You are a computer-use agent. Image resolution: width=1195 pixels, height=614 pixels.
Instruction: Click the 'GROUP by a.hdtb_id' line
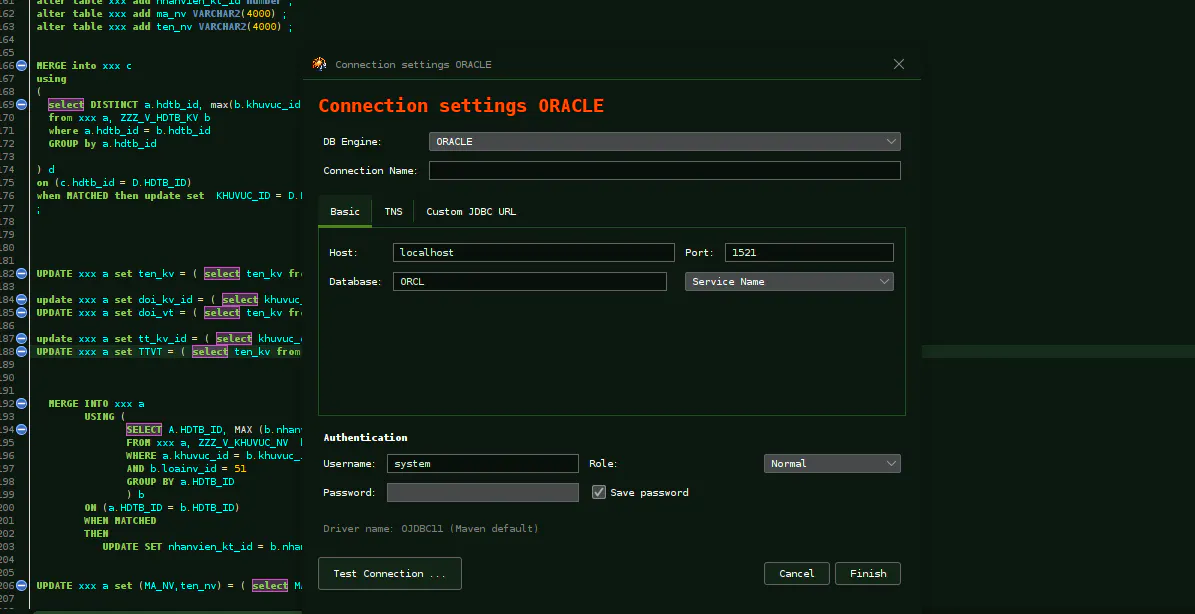tap(103, 143)
